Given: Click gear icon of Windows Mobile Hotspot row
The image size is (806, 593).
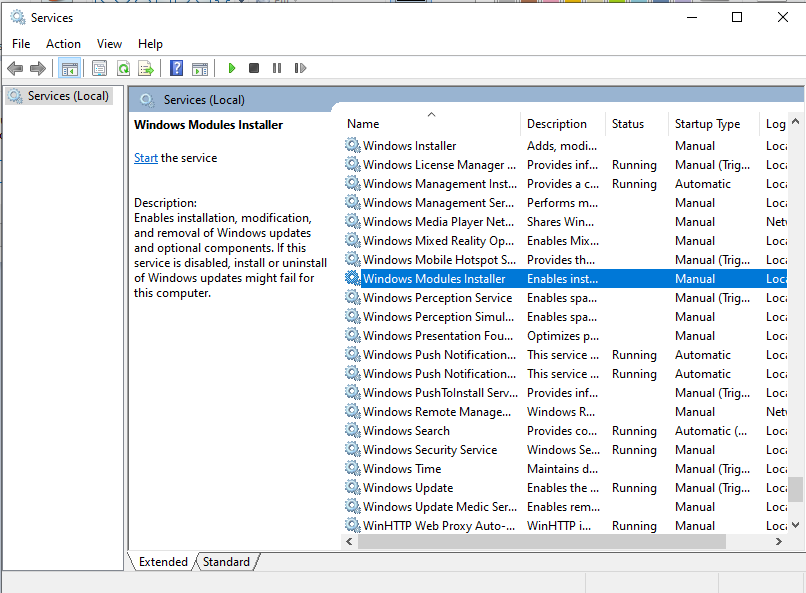Looking at the screenshot, I should (x=353, y=260).
